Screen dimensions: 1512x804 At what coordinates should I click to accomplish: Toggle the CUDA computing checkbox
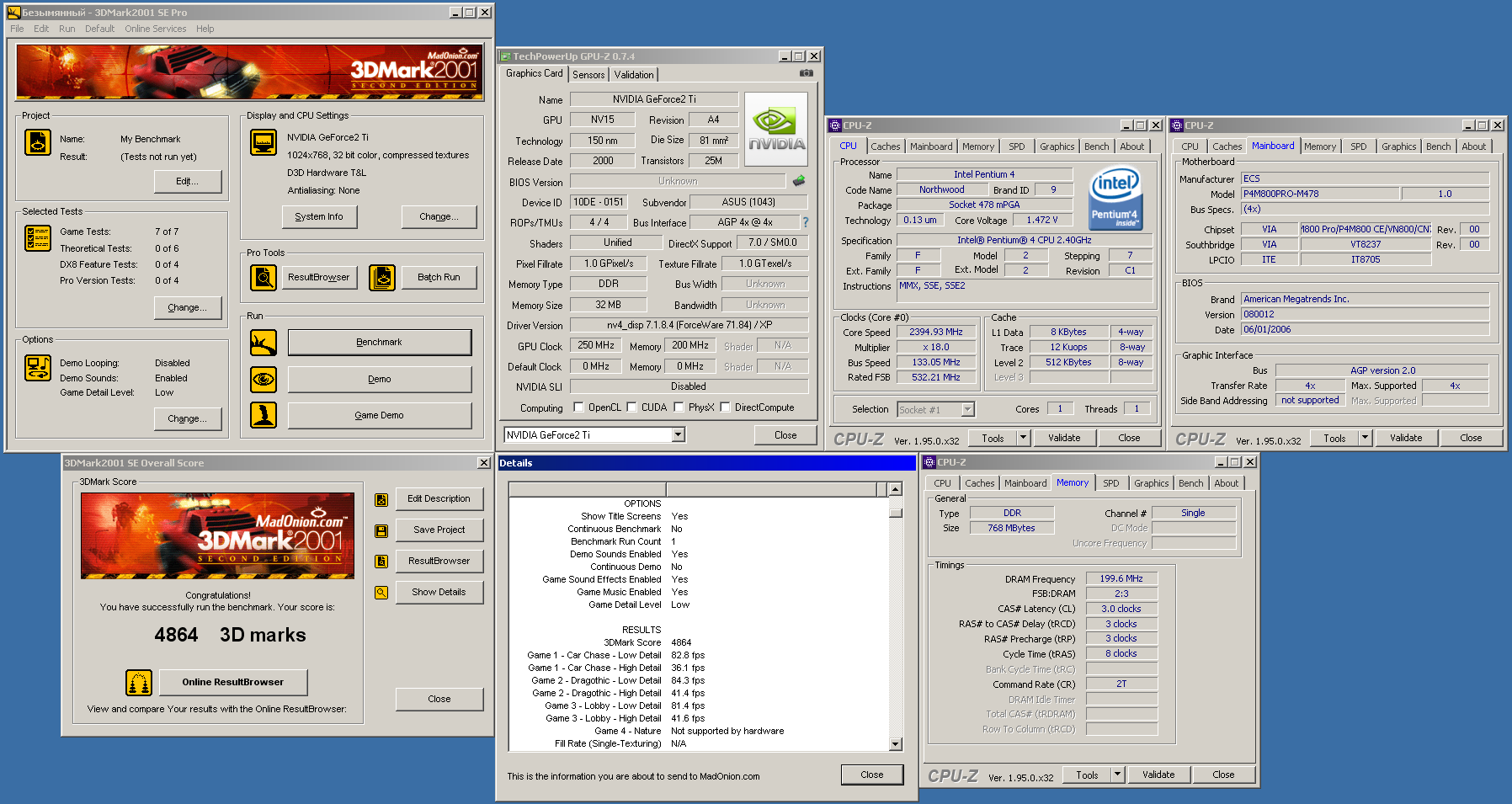(x=631, y=407)
